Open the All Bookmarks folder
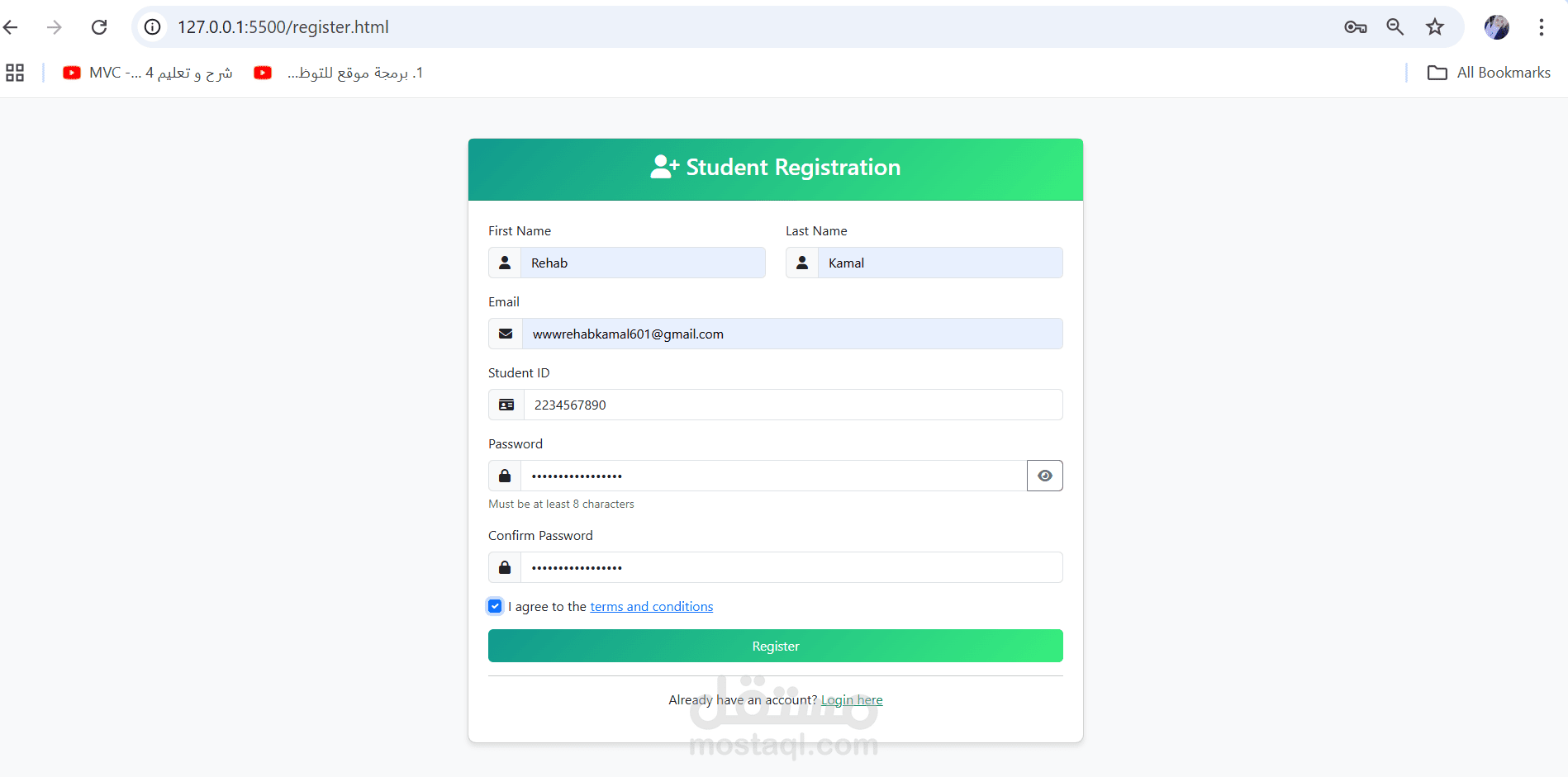 click(x=1490, y=73)
